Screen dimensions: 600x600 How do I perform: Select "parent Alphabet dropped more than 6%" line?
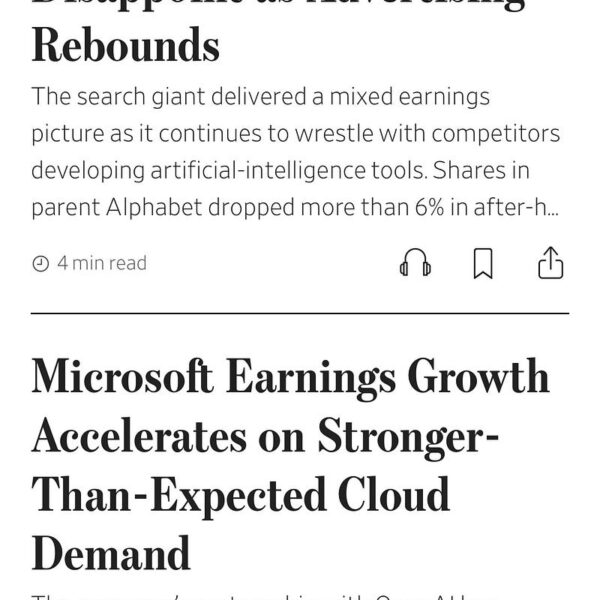coord(238,207)
